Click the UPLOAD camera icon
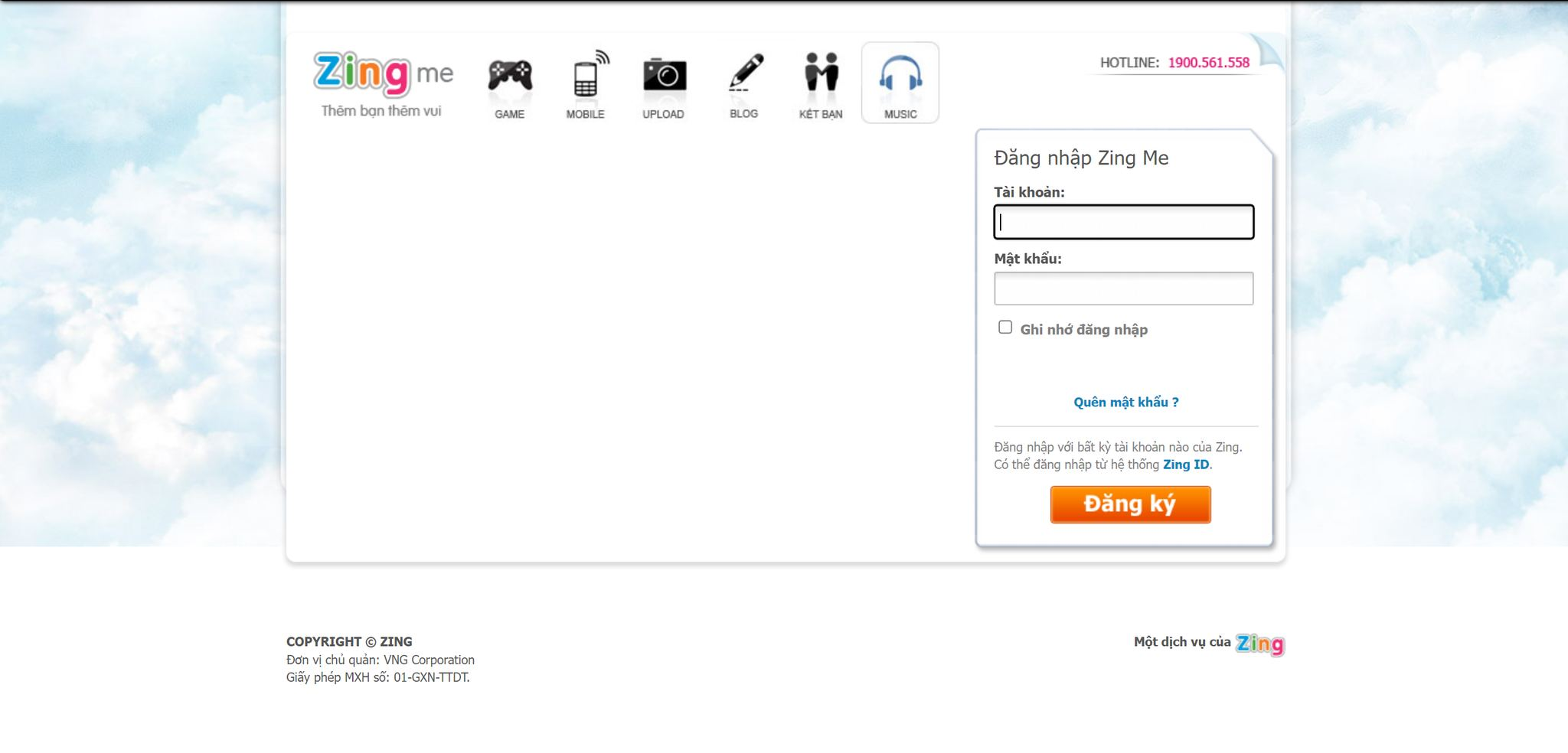 click(664, 77)
